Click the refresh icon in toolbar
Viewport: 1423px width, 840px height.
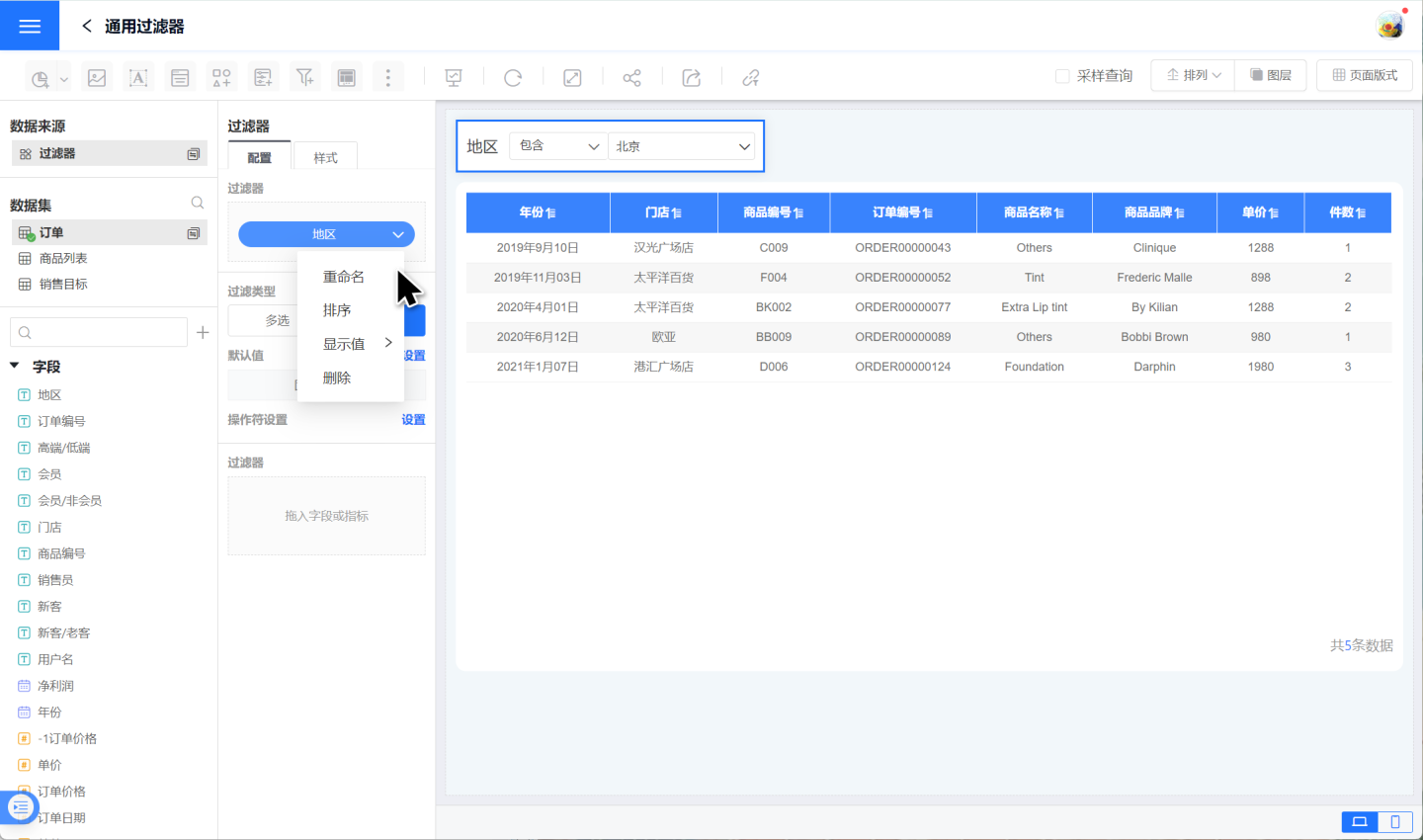(x=513, y=78)
